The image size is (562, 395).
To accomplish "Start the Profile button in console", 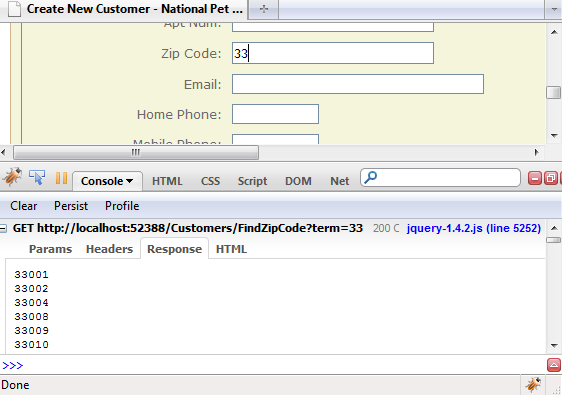I will (122, 206).
